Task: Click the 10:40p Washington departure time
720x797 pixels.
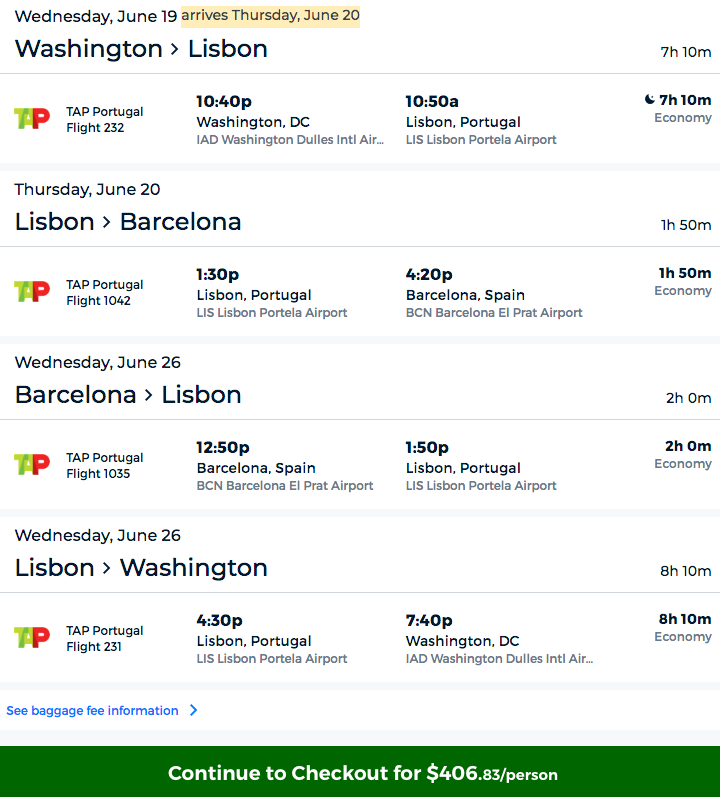Action: click(224, 101)
